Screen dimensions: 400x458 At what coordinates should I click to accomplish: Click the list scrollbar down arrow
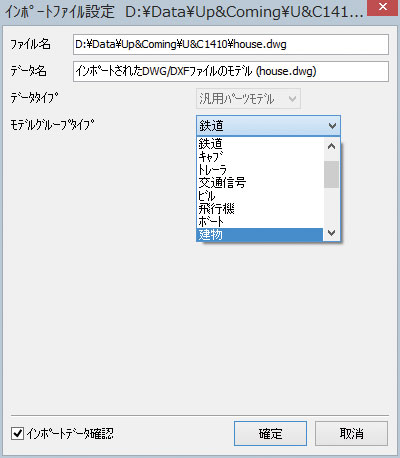(x=331, y=233)
